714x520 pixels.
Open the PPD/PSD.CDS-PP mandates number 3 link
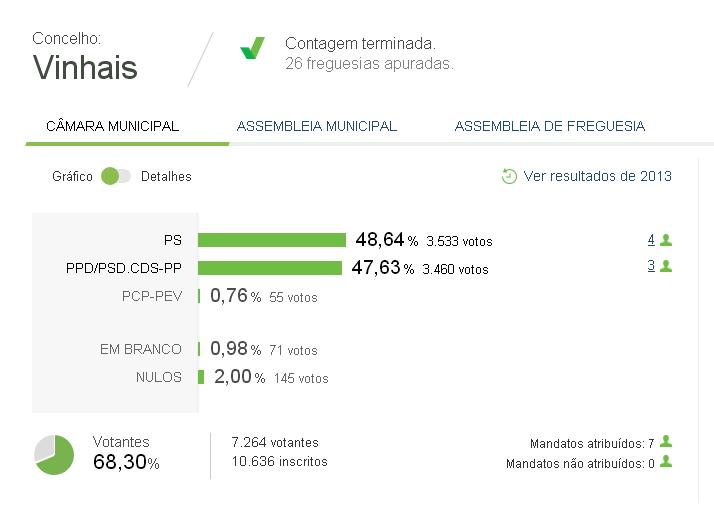pos(651,266)
